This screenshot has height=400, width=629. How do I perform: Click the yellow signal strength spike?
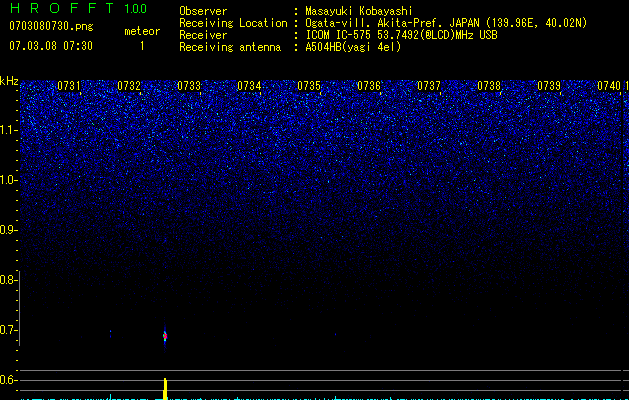pyautogui.click(x=165, y=388)
